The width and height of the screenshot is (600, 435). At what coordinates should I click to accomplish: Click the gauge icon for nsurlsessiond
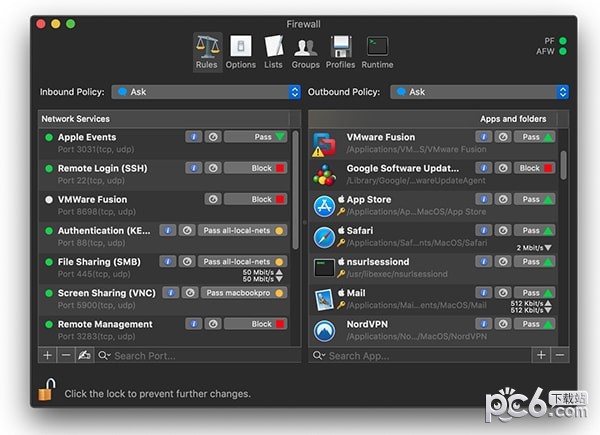(x=503, y=262)
